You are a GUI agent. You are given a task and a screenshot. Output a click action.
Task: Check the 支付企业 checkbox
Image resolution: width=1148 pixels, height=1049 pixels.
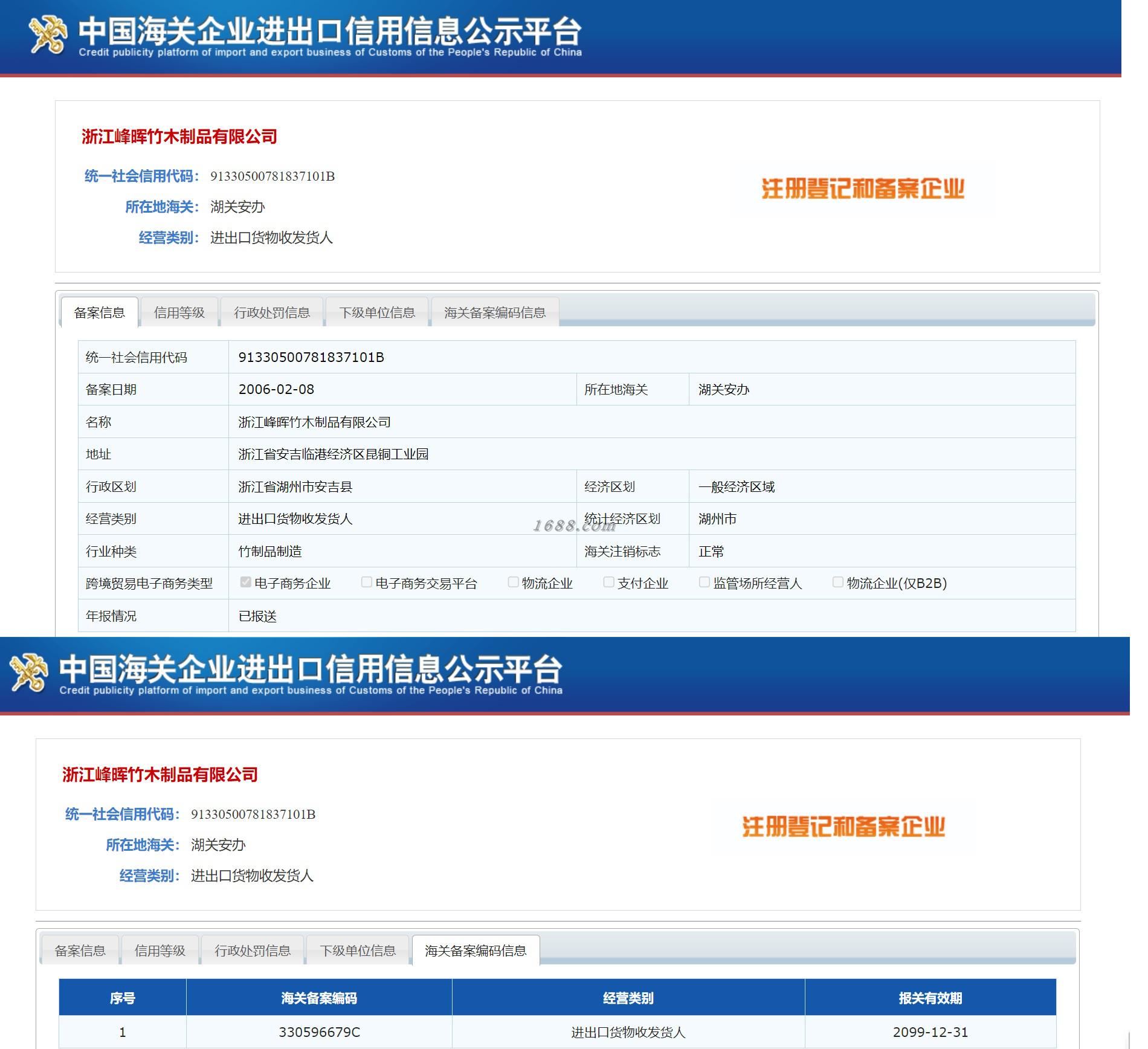608,583
